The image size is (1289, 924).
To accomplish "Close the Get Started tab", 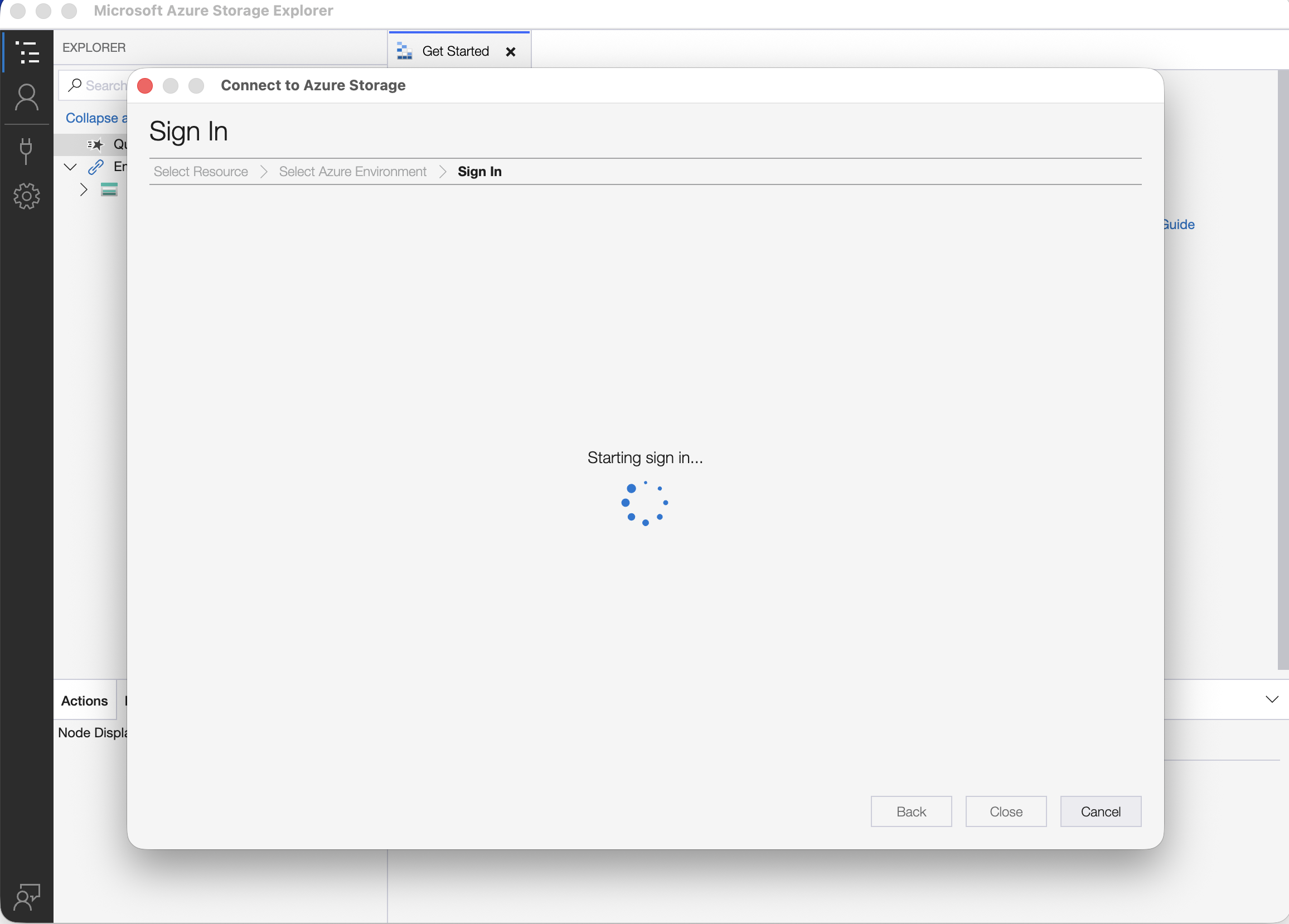I will click(511, 52).
